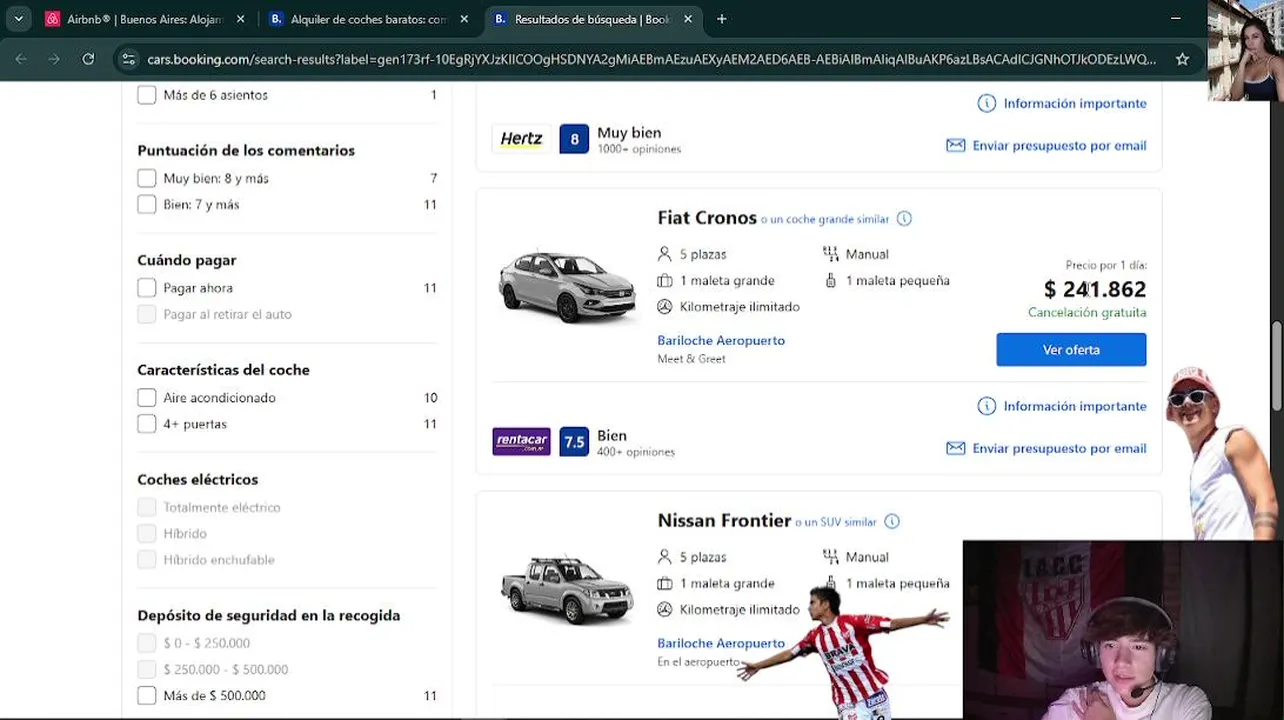Viewport: 1284px width, 720px height.
Task: Click the rentacar logo
Action: pyautogui.click(x=521, y=441)
